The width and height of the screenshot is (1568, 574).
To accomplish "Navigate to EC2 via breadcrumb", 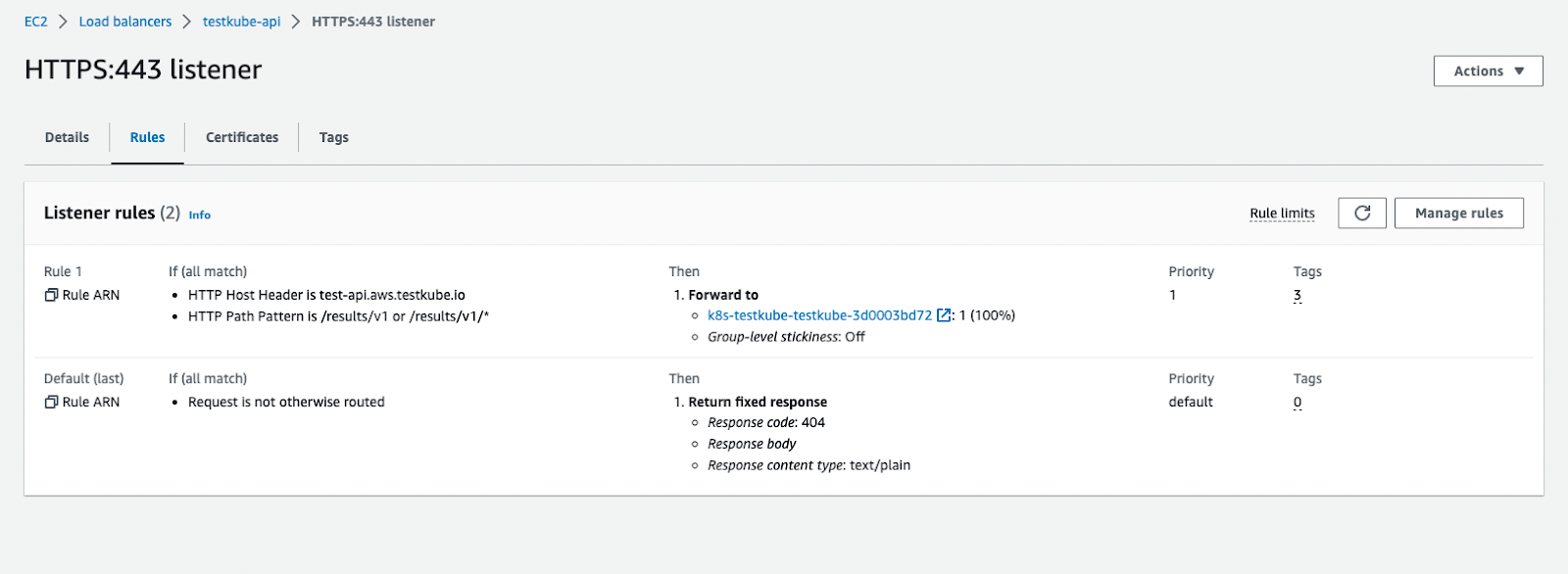I will point(35,21).
